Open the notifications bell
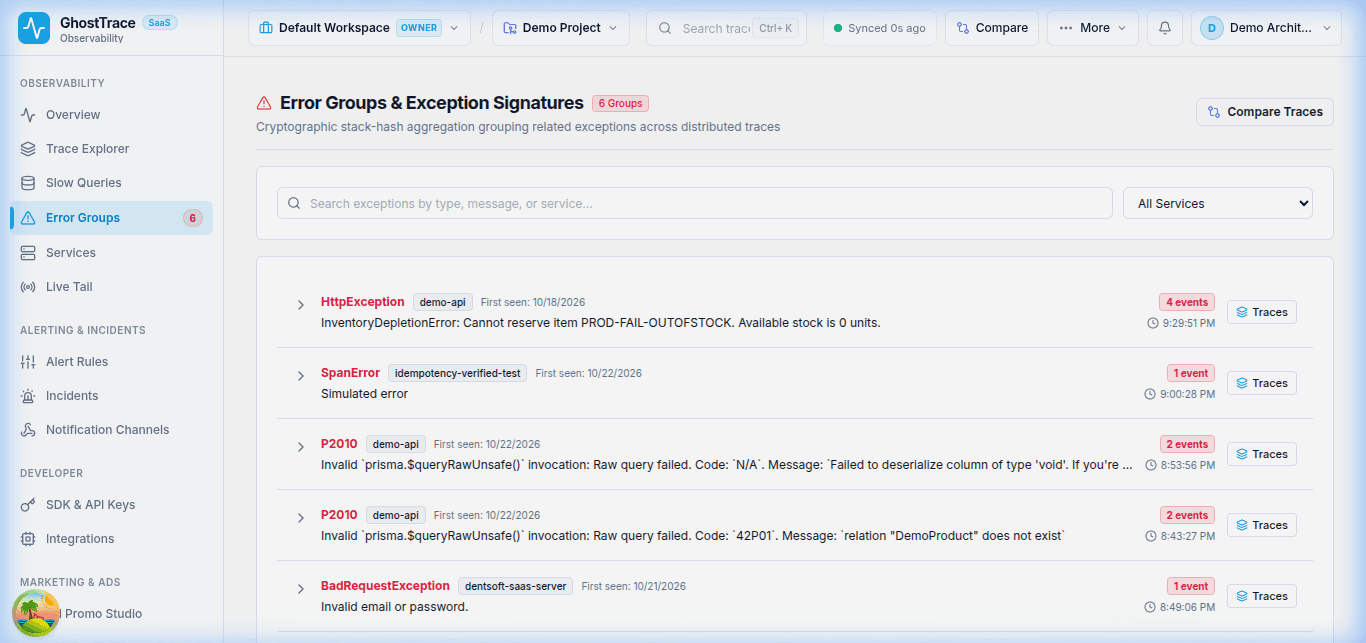 tap(1165, 28)
